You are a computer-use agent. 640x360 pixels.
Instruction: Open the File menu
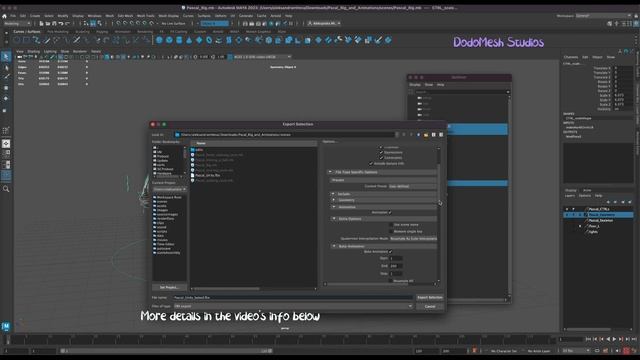(13, 16)
